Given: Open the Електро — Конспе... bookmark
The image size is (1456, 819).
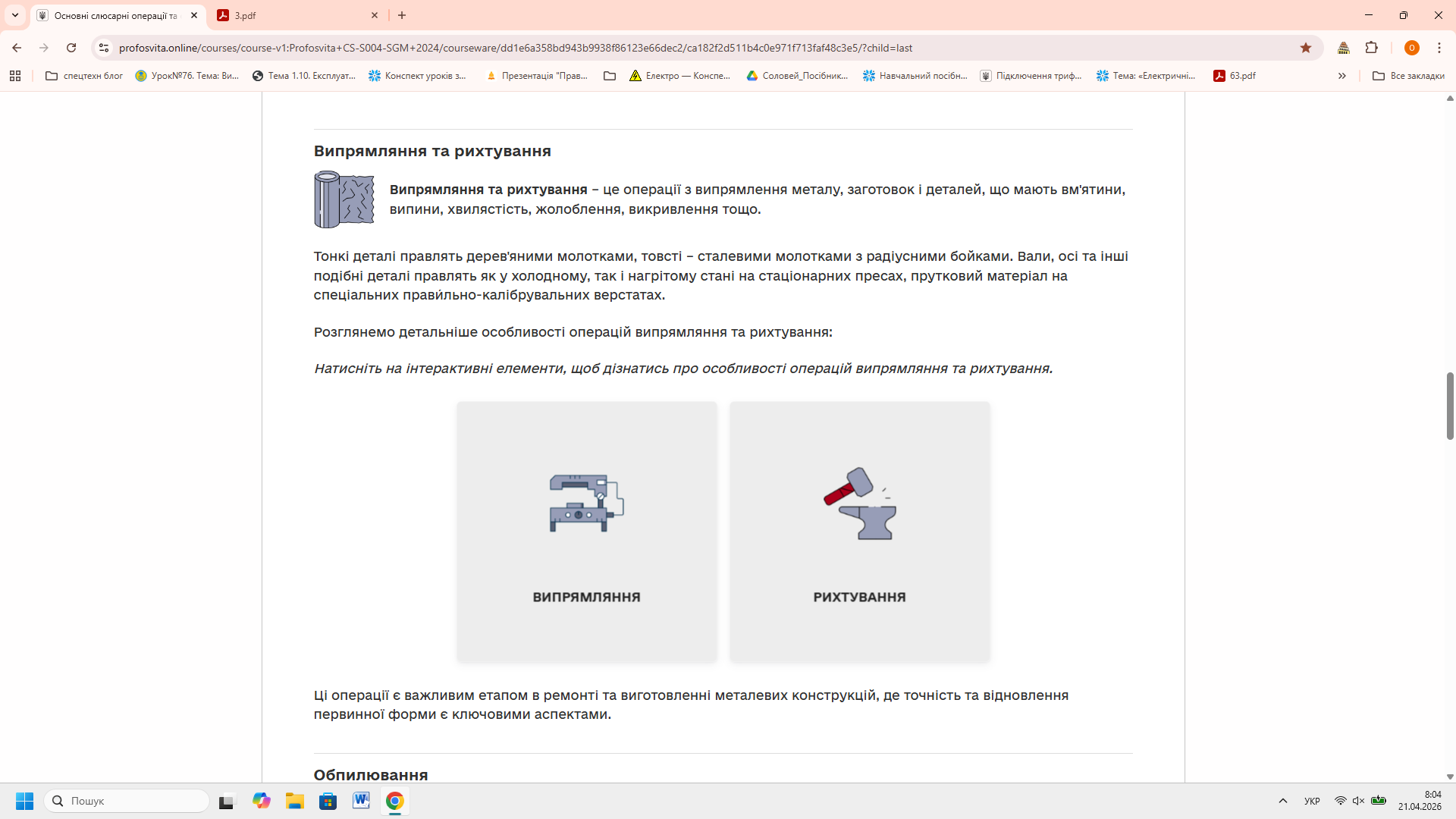Looking at the screenshot, I should [680, 76].
